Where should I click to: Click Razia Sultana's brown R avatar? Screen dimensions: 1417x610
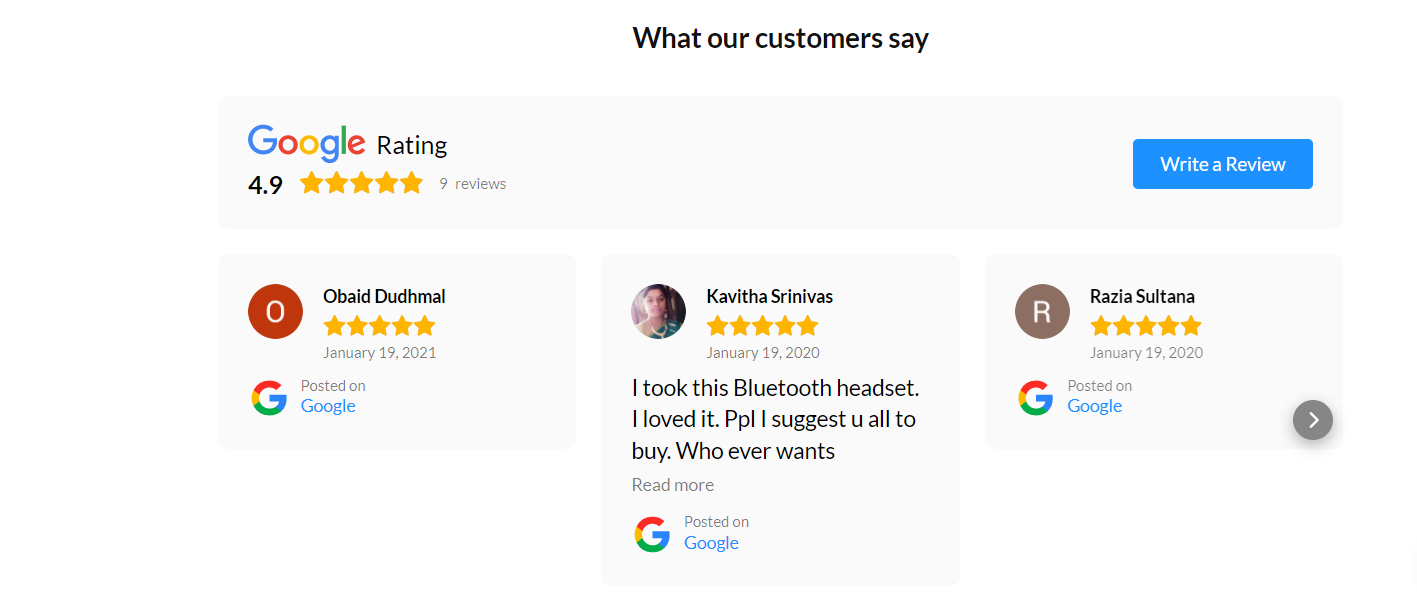(1042, 311)
